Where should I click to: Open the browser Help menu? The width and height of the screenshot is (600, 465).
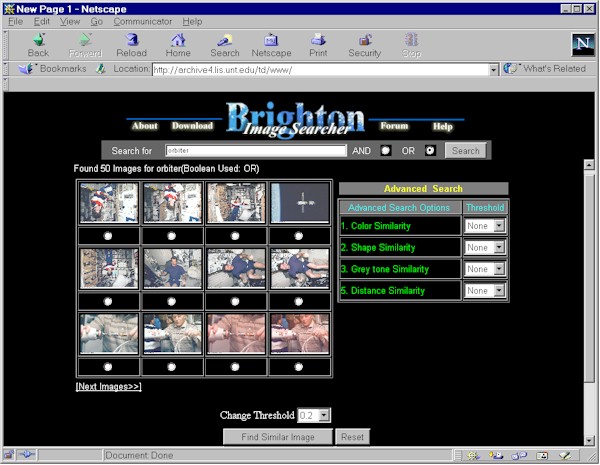coord(192,21)
